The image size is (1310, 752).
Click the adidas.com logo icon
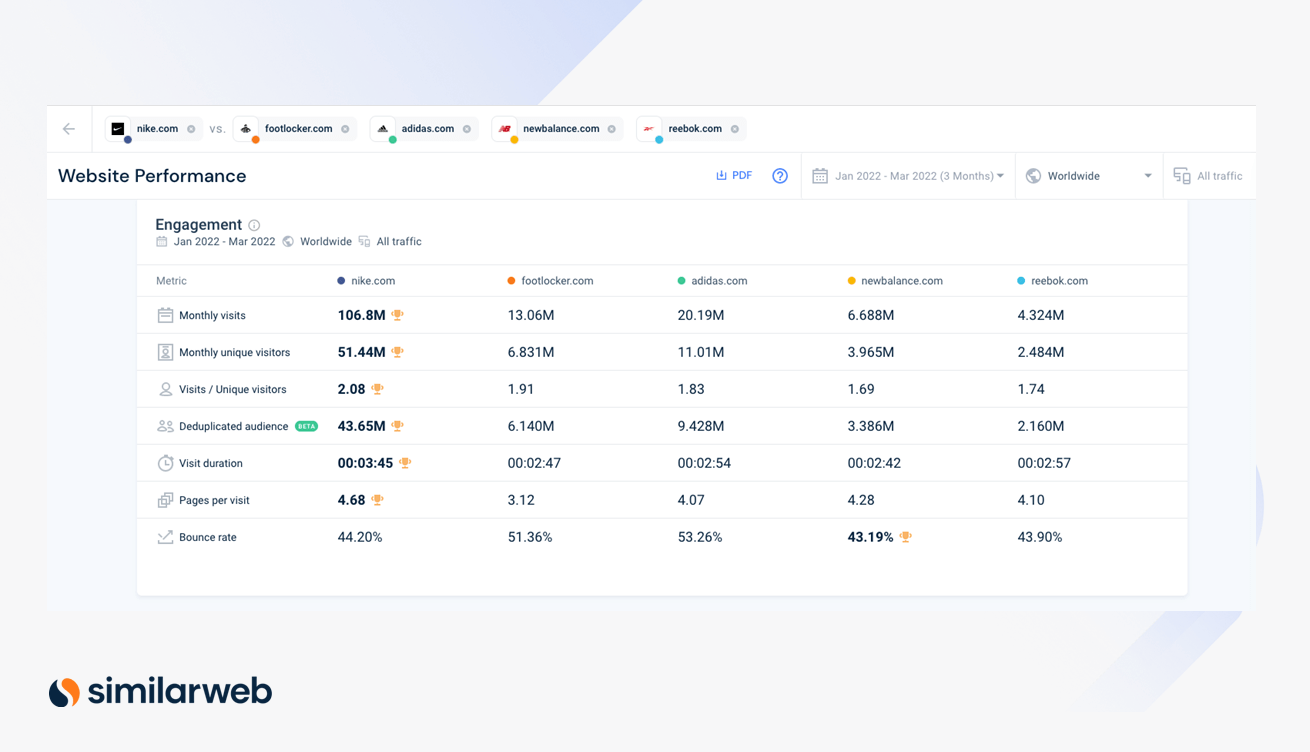pos(383,128)
